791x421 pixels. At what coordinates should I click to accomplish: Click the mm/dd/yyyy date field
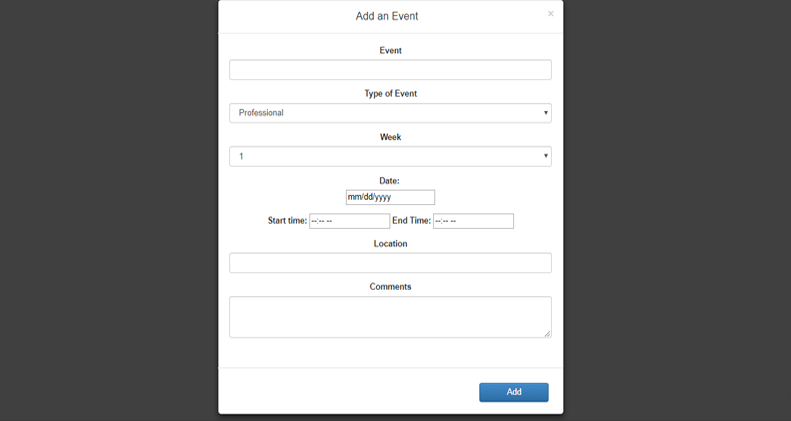[390, 197]
